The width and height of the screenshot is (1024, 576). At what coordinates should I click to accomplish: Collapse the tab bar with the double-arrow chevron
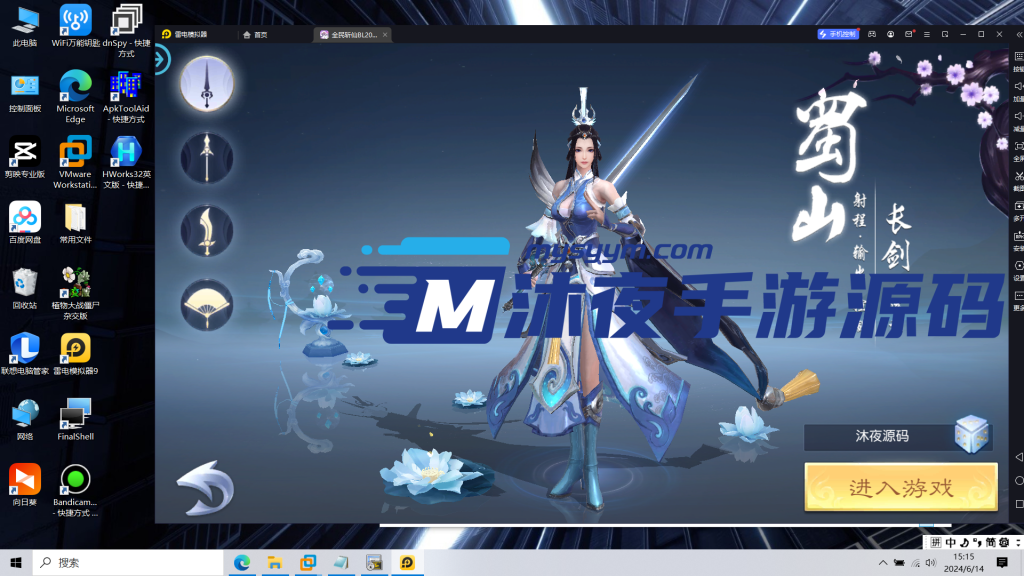(x=1018, y=33)
